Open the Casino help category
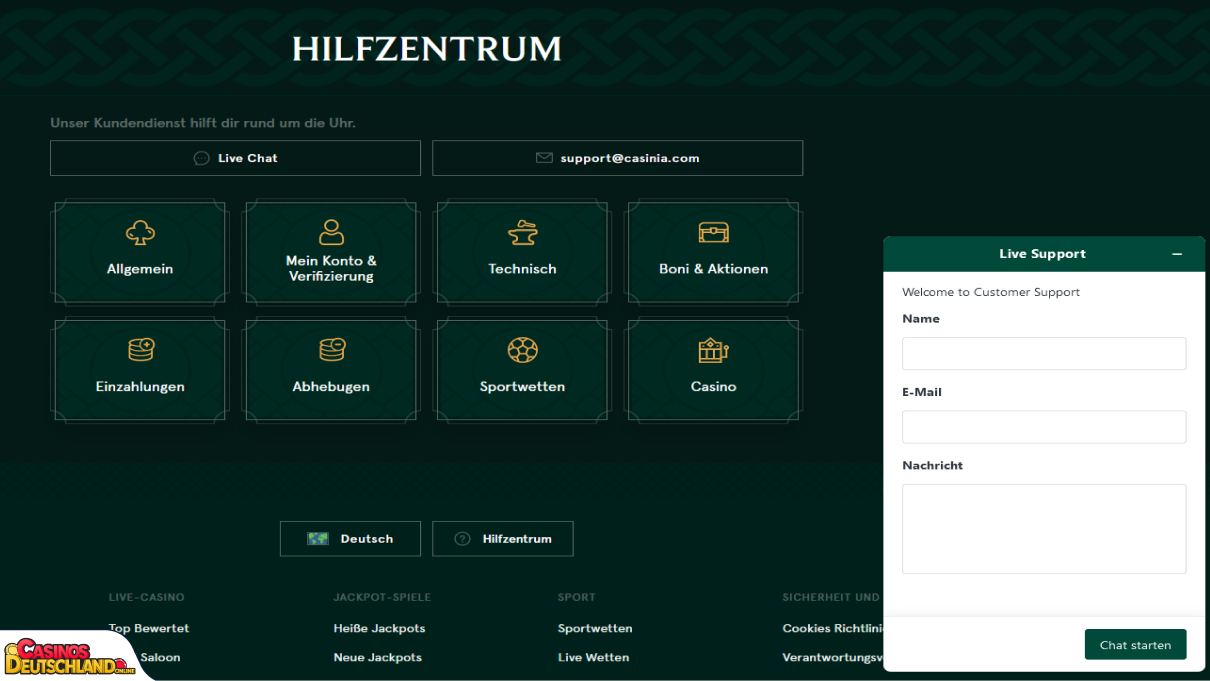The height and width of the screenshot is (681, 1210). coord(713,370)
